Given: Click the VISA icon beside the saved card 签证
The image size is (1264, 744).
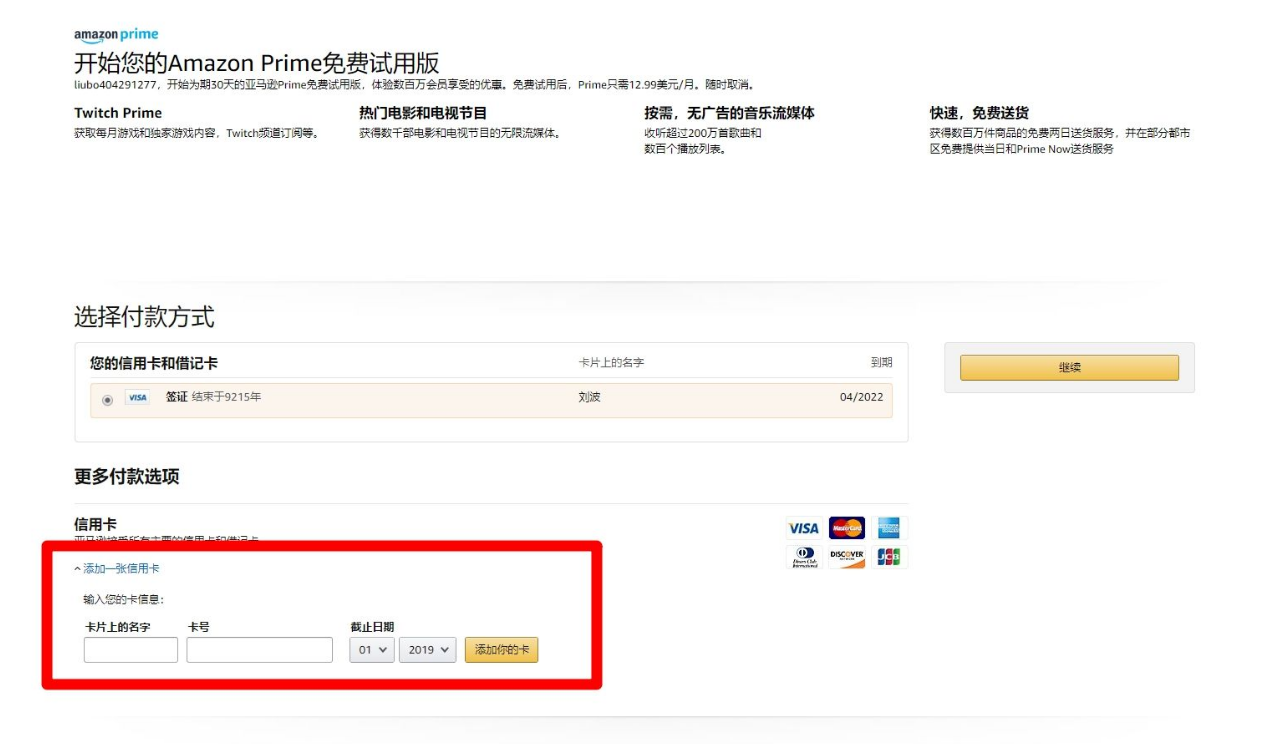Looking at the screenshot, I should pos(137,397).
